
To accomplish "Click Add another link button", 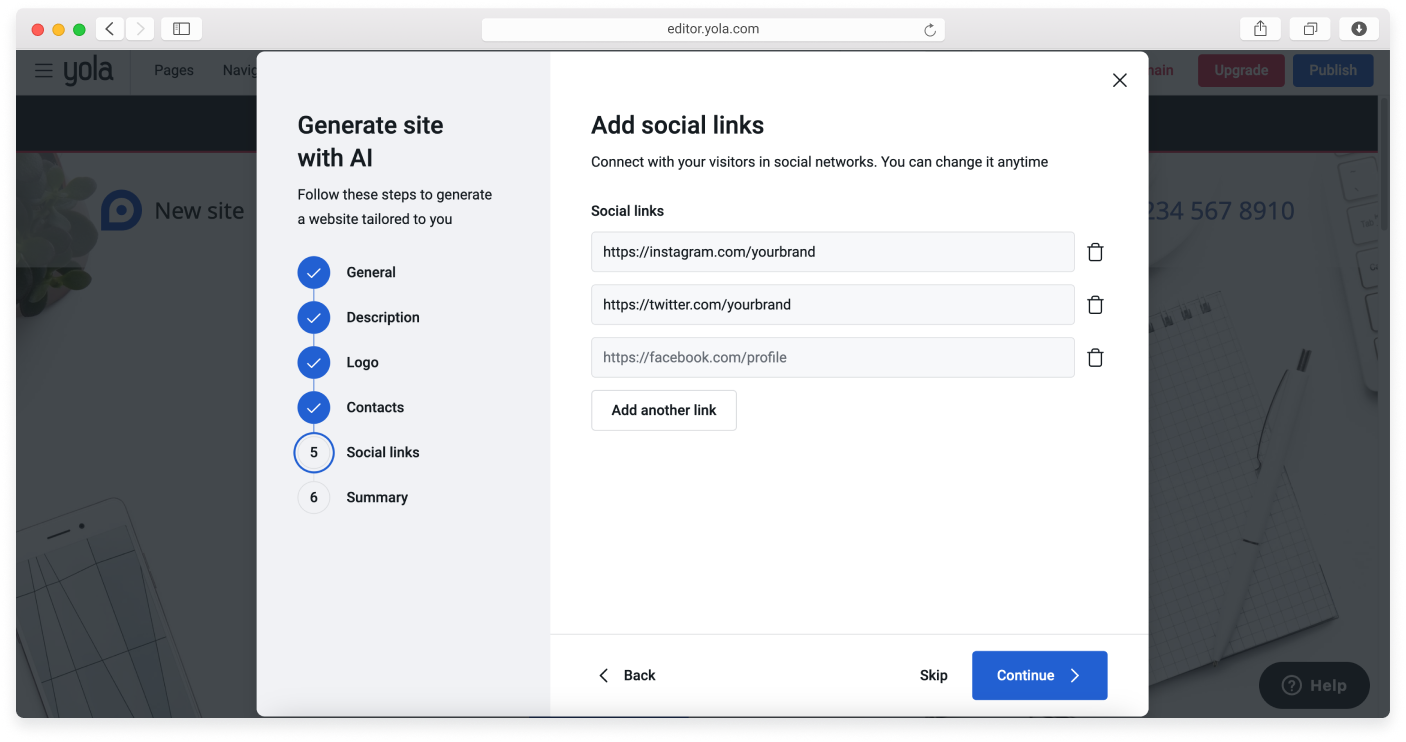I will pyautogui.click(x=664, y=410).
